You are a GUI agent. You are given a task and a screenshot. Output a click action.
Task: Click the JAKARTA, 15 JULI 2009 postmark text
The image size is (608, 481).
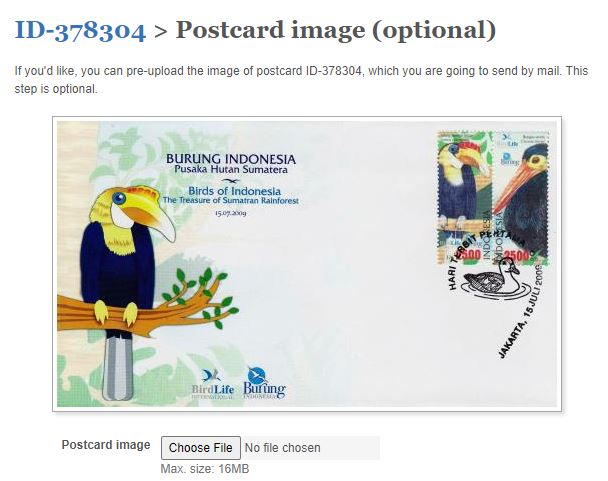[x=521, y=311]
